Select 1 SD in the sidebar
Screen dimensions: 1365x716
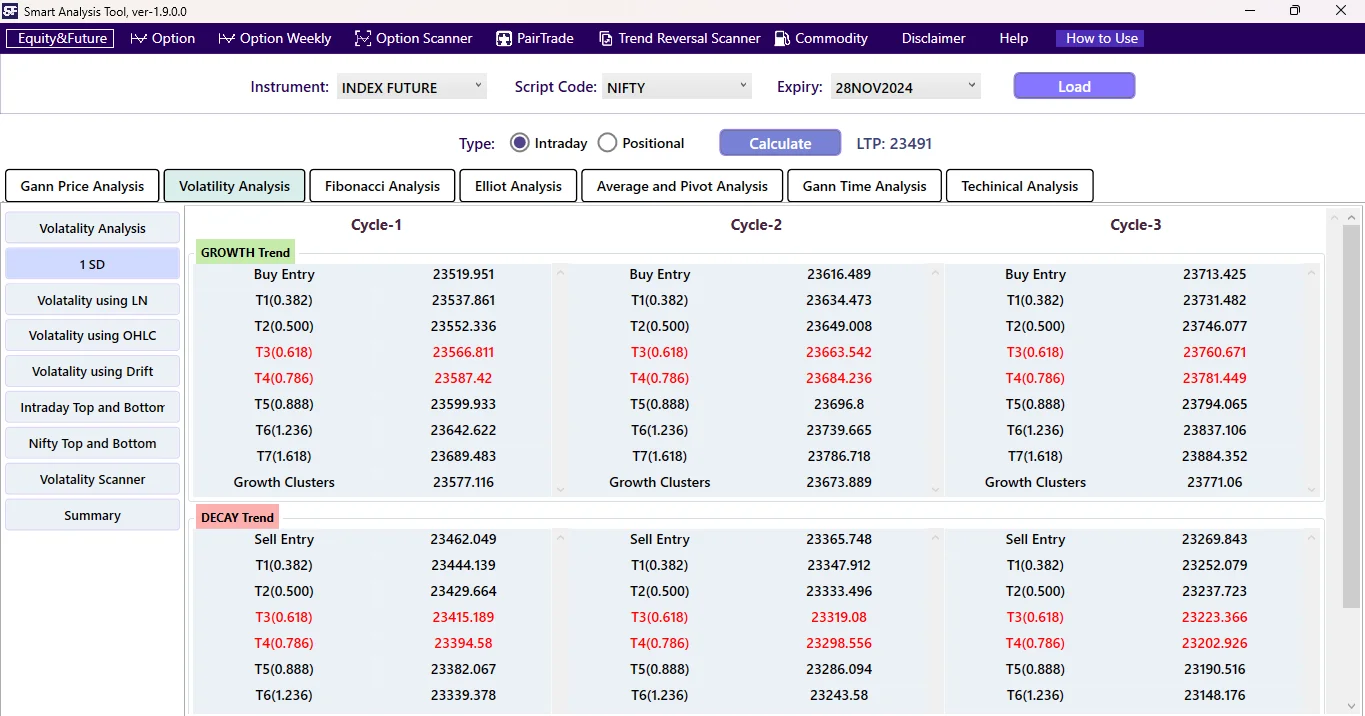coord(92,263)
